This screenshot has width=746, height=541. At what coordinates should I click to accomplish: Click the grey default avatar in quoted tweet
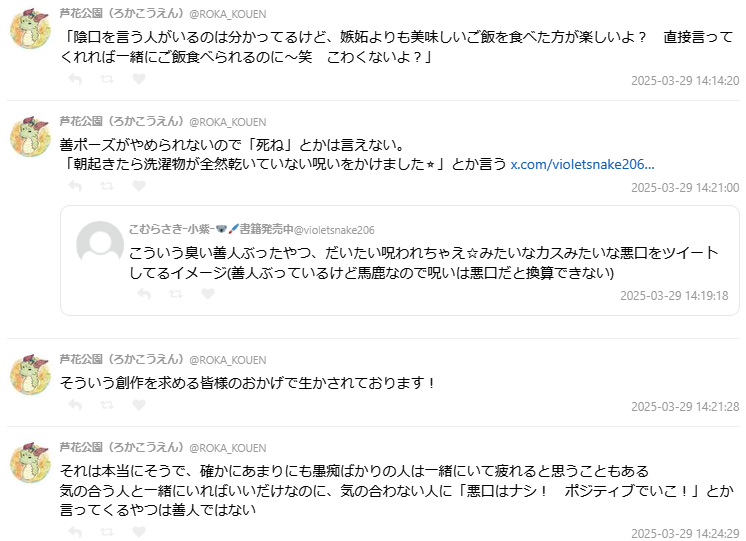pyautogui.click(x=100, y=244)
